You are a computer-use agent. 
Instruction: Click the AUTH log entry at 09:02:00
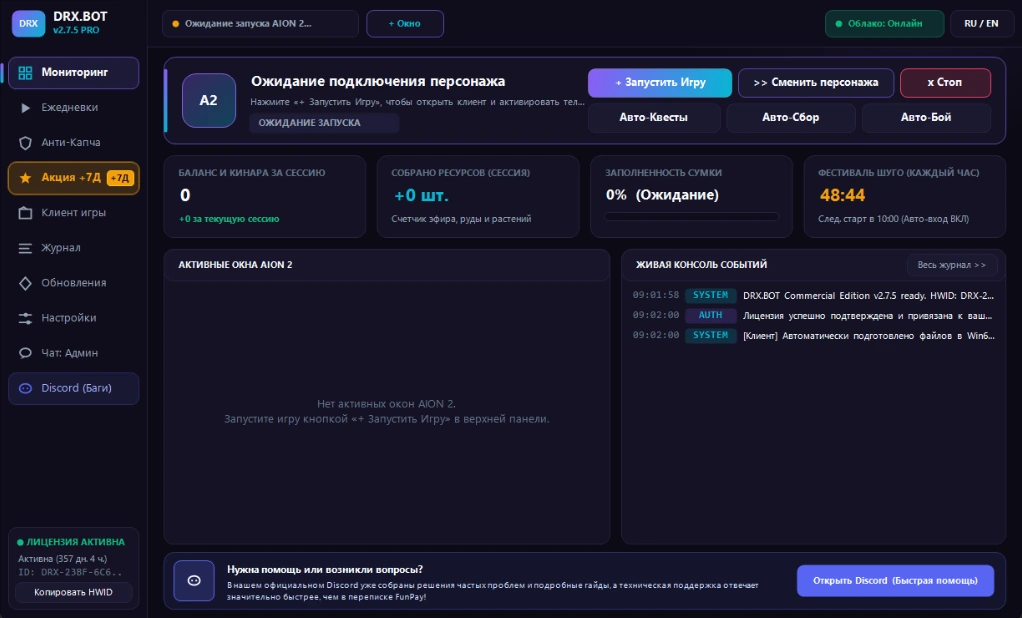click(x=814, y=316)
